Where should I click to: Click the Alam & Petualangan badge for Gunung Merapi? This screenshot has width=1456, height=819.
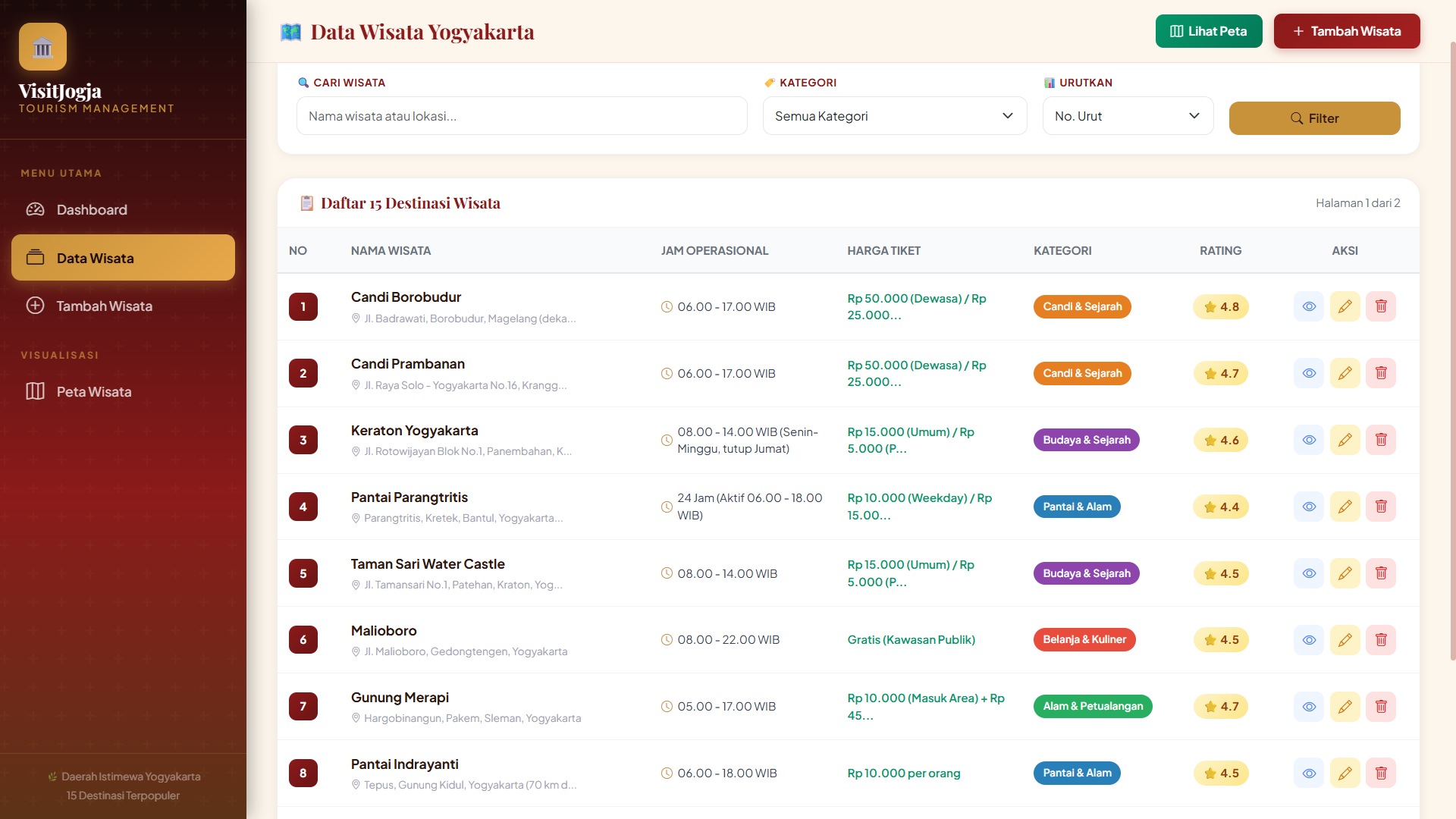click(1093, 706)
